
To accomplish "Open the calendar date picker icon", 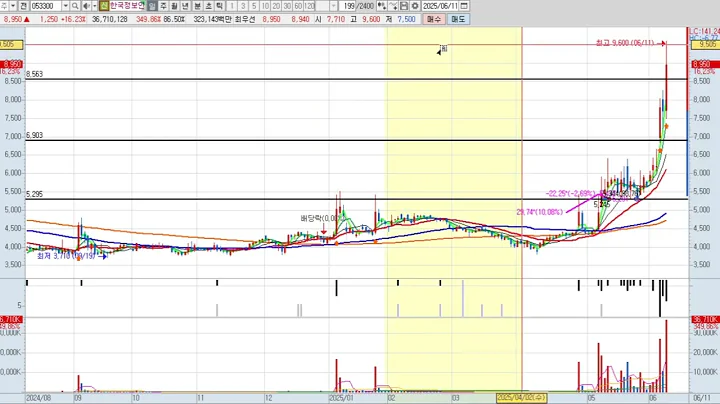I will pyautogui.click(x=464, y=6).
